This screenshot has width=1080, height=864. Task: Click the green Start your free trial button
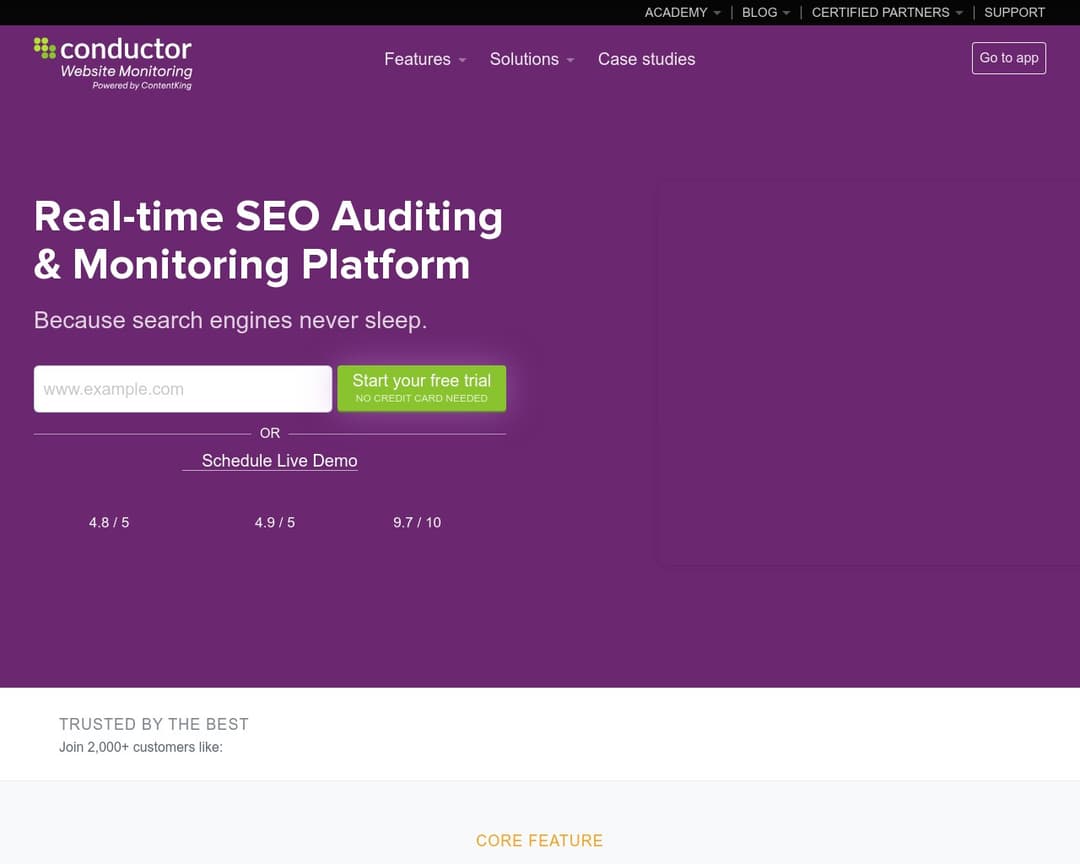pyautogui.click(x=421, y=388)
